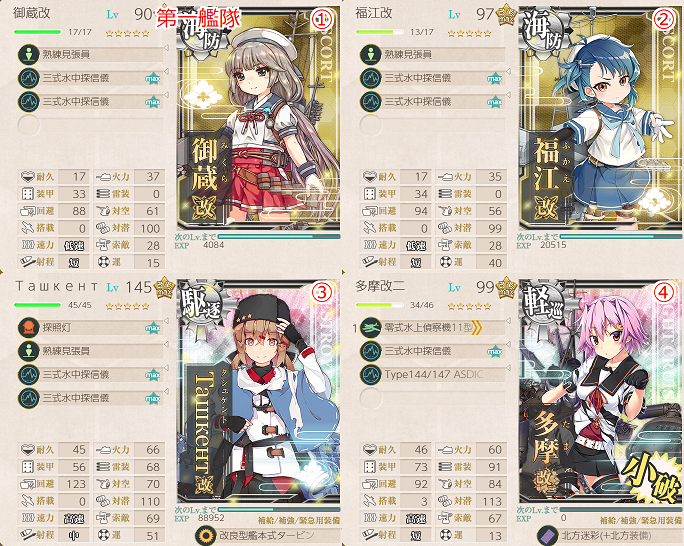Expand the arrow beside Ташкент's 探照灯 slot
This screenshot has height=546, width=684.
point(166,321)
